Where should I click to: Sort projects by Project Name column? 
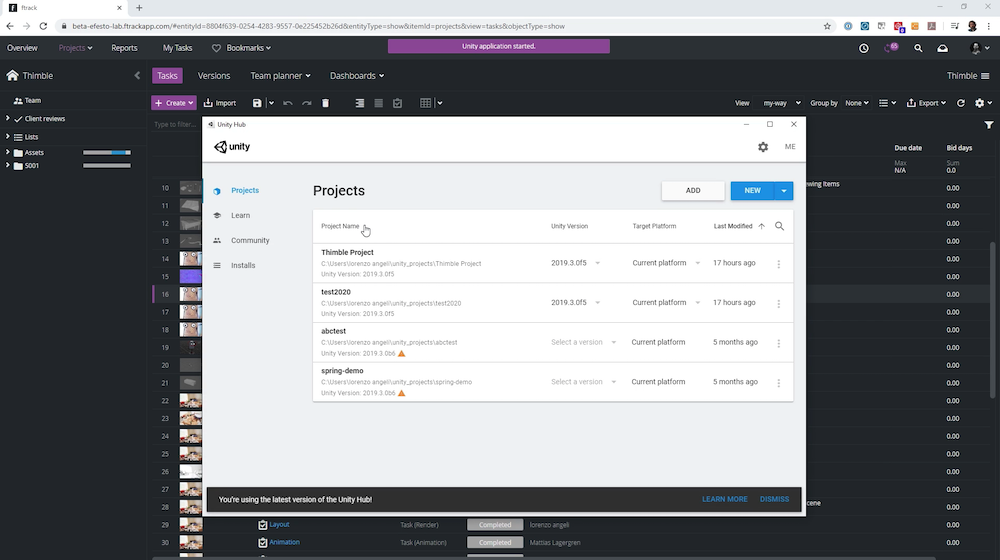340,226
